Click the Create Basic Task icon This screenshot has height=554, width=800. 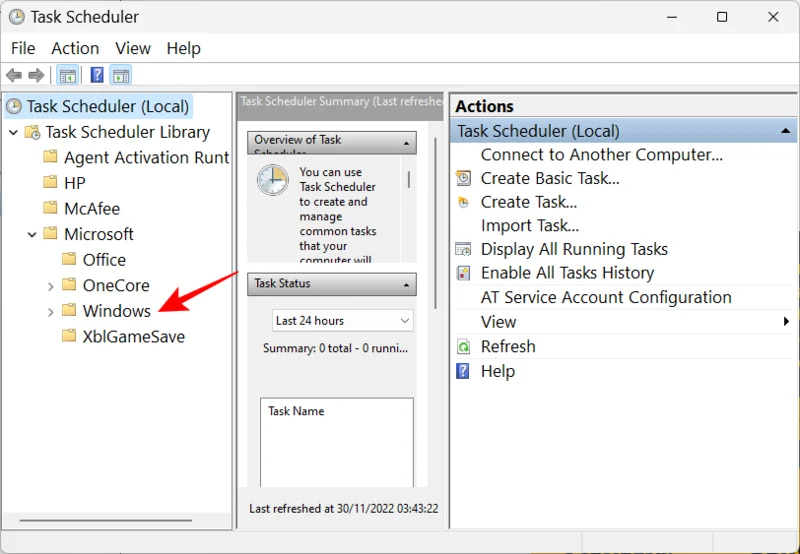tap(463, 178)
